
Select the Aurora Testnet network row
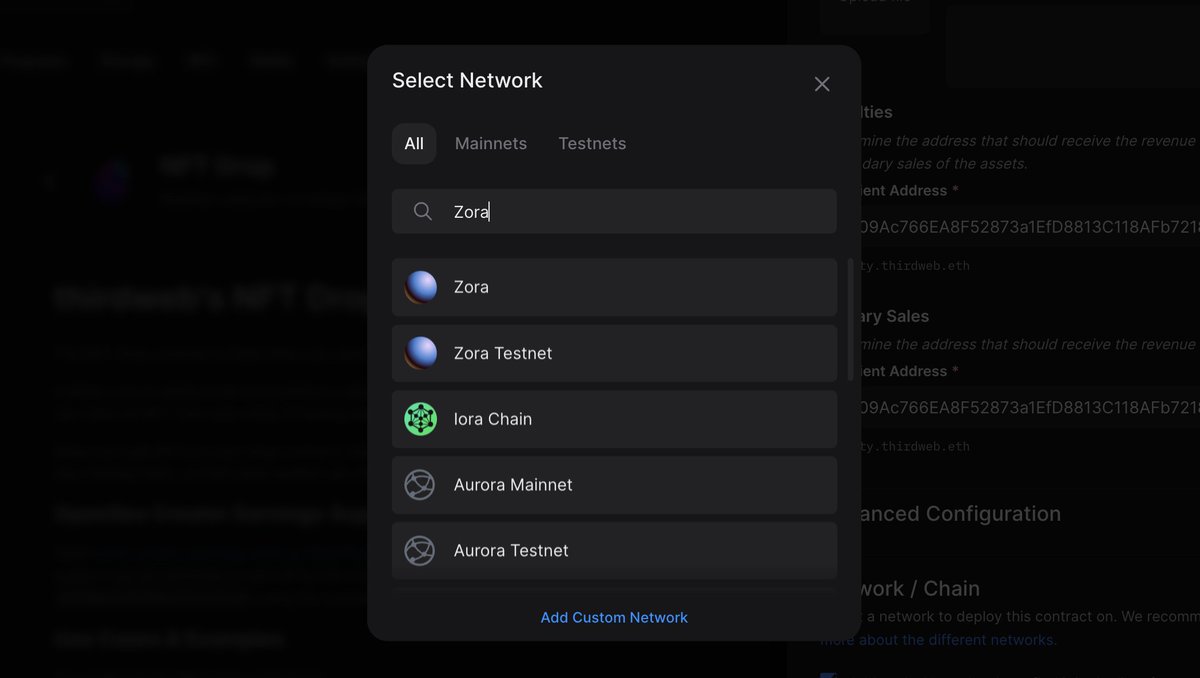[614, 550]
